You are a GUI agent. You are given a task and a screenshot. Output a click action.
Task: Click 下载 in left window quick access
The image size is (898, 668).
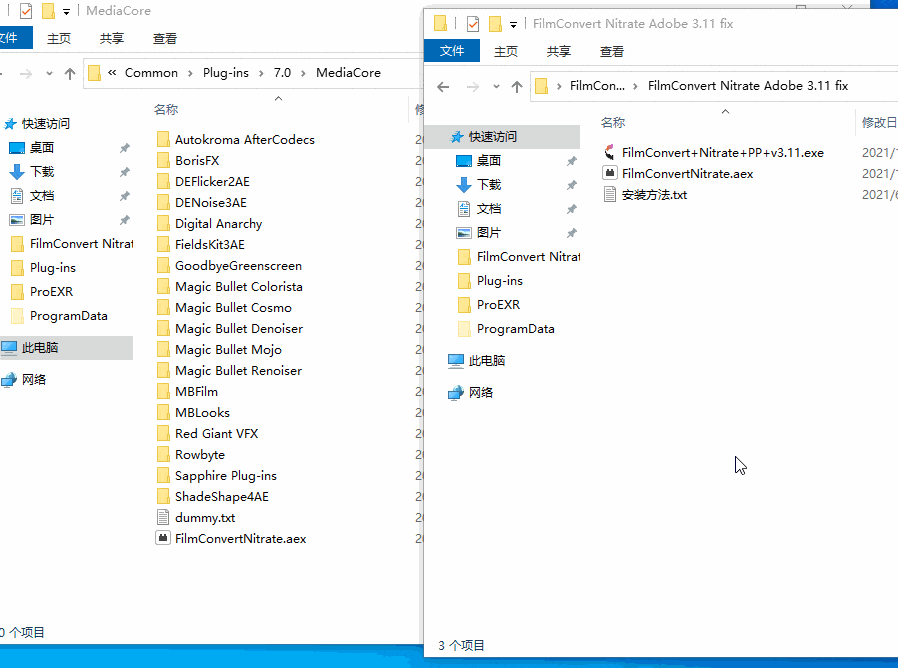pos(41,172)
